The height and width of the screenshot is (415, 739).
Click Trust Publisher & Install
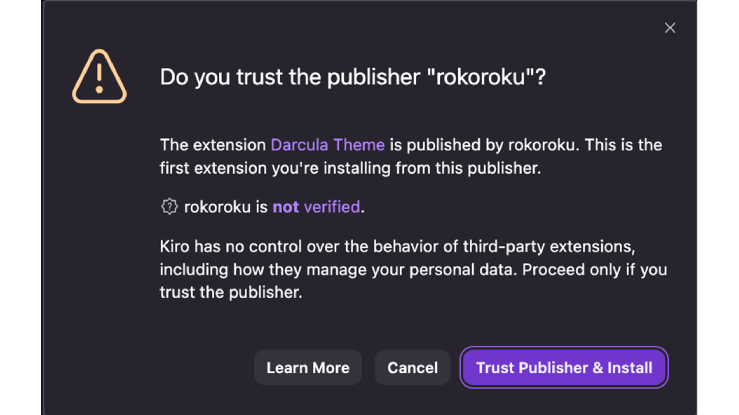[x=564, y=368]
